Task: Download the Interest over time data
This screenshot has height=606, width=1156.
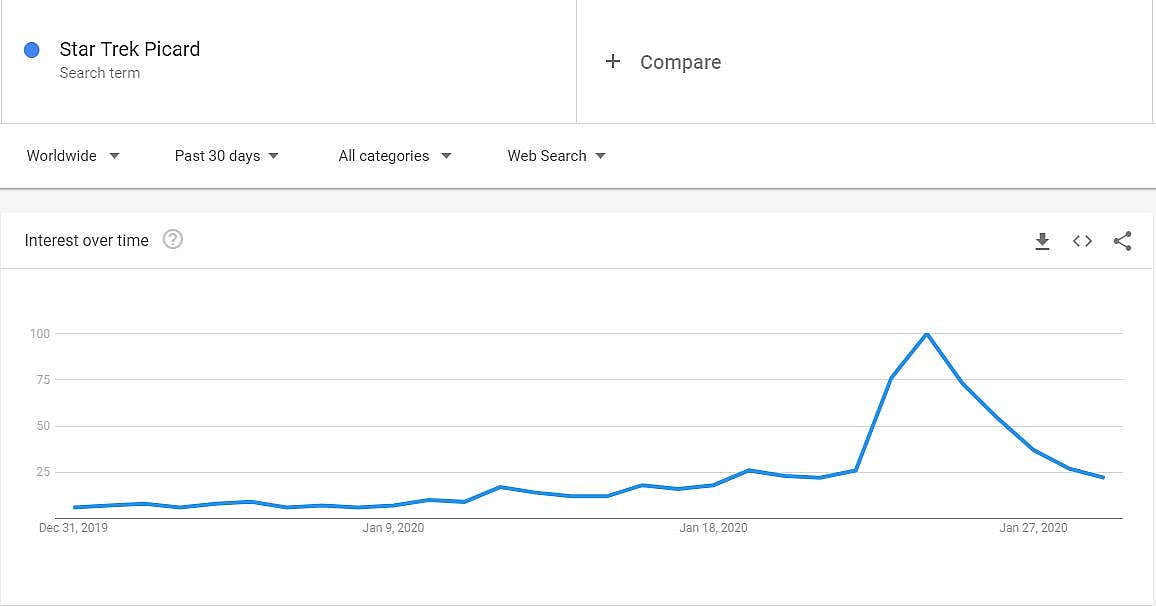Action: [x=1042, y=241]
